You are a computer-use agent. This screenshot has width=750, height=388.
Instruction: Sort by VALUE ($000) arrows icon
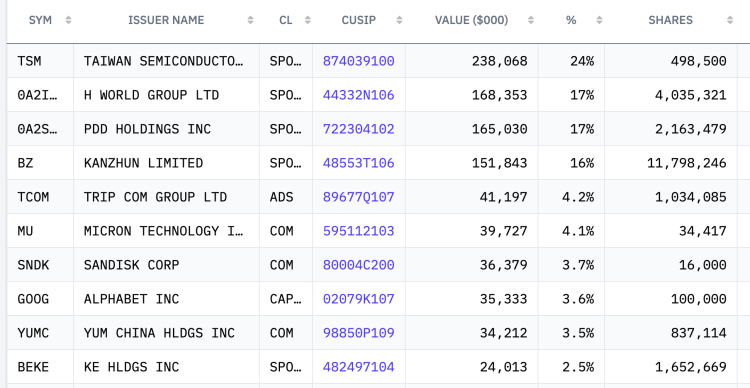click(x=530, y=20)
